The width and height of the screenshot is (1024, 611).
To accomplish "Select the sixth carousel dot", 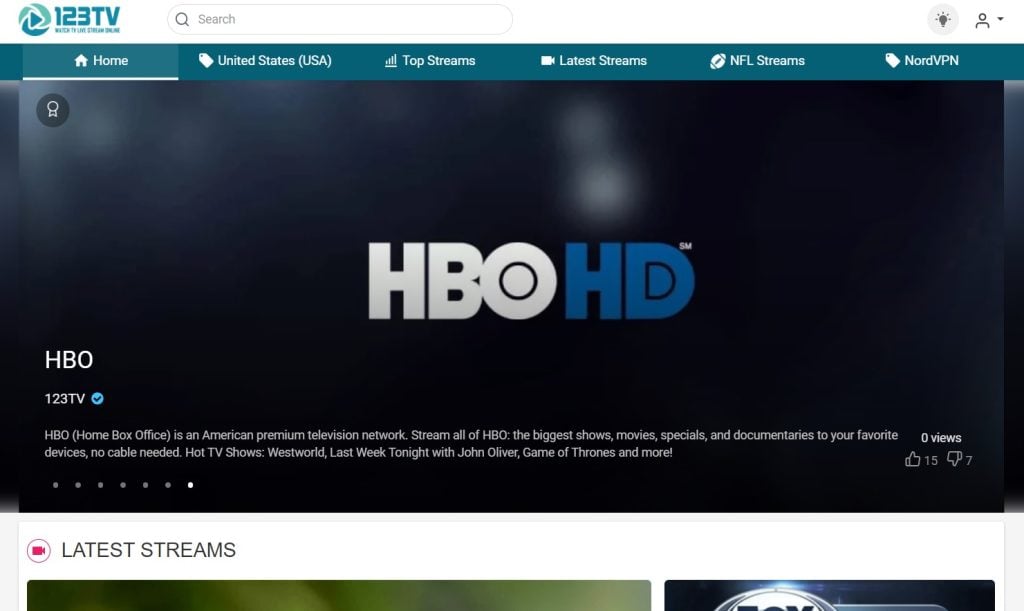I will pos(168,485).
